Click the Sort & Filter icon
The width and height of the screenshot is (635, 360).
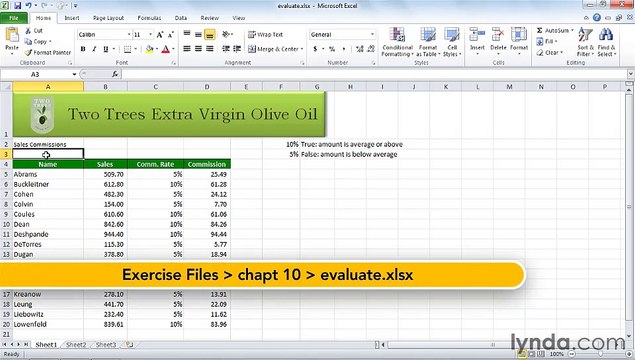585,35
